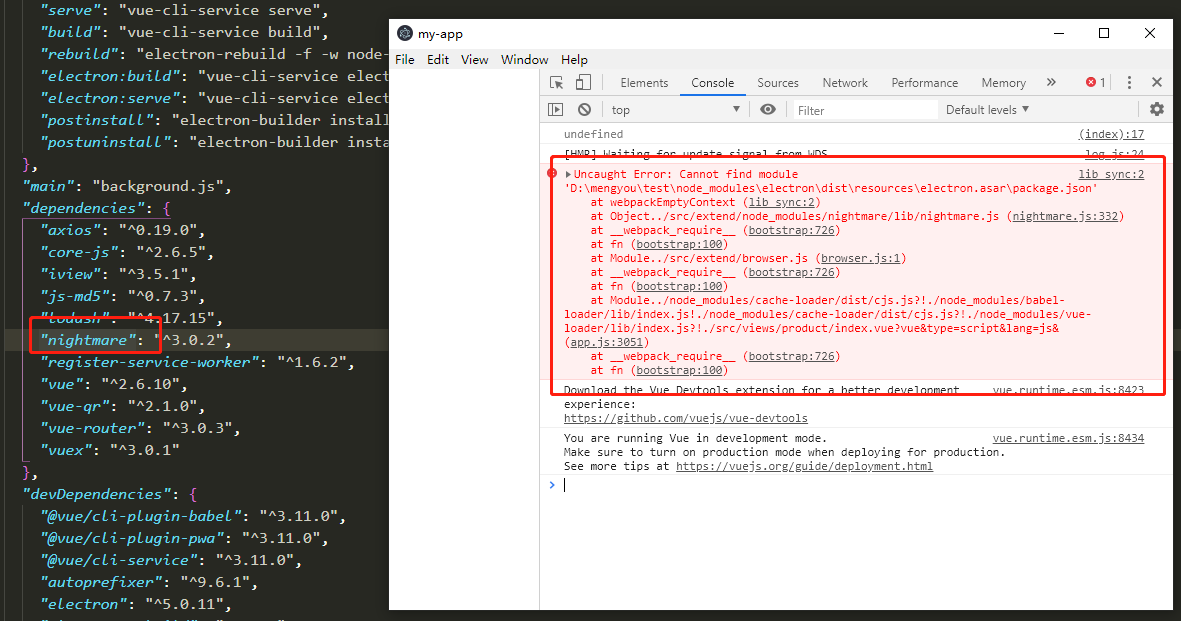The height and width of the screenshot is (621, 1181).
Task: Open the vue-devtools GitHub link
Action: [x=685, y=418]
